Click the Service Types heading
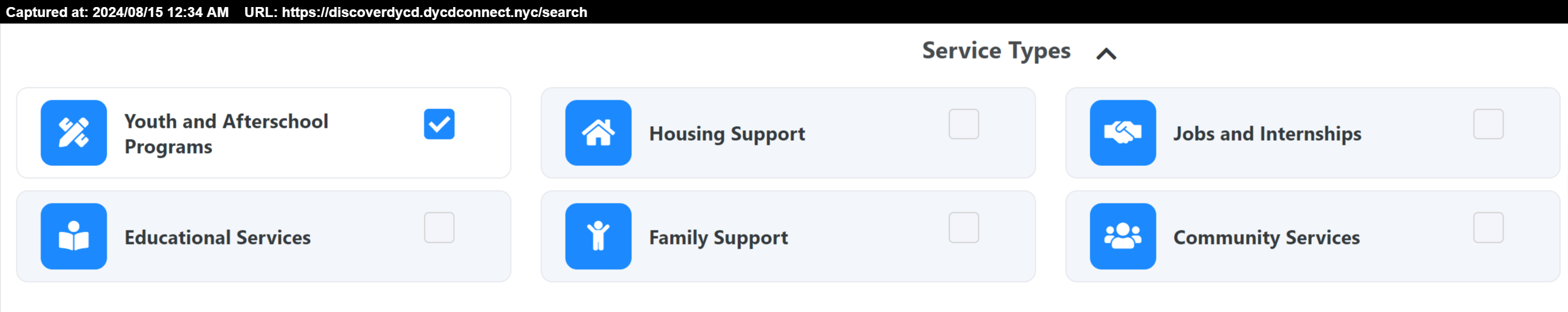This screenshot has height=312, width=1568. point(996,51)
